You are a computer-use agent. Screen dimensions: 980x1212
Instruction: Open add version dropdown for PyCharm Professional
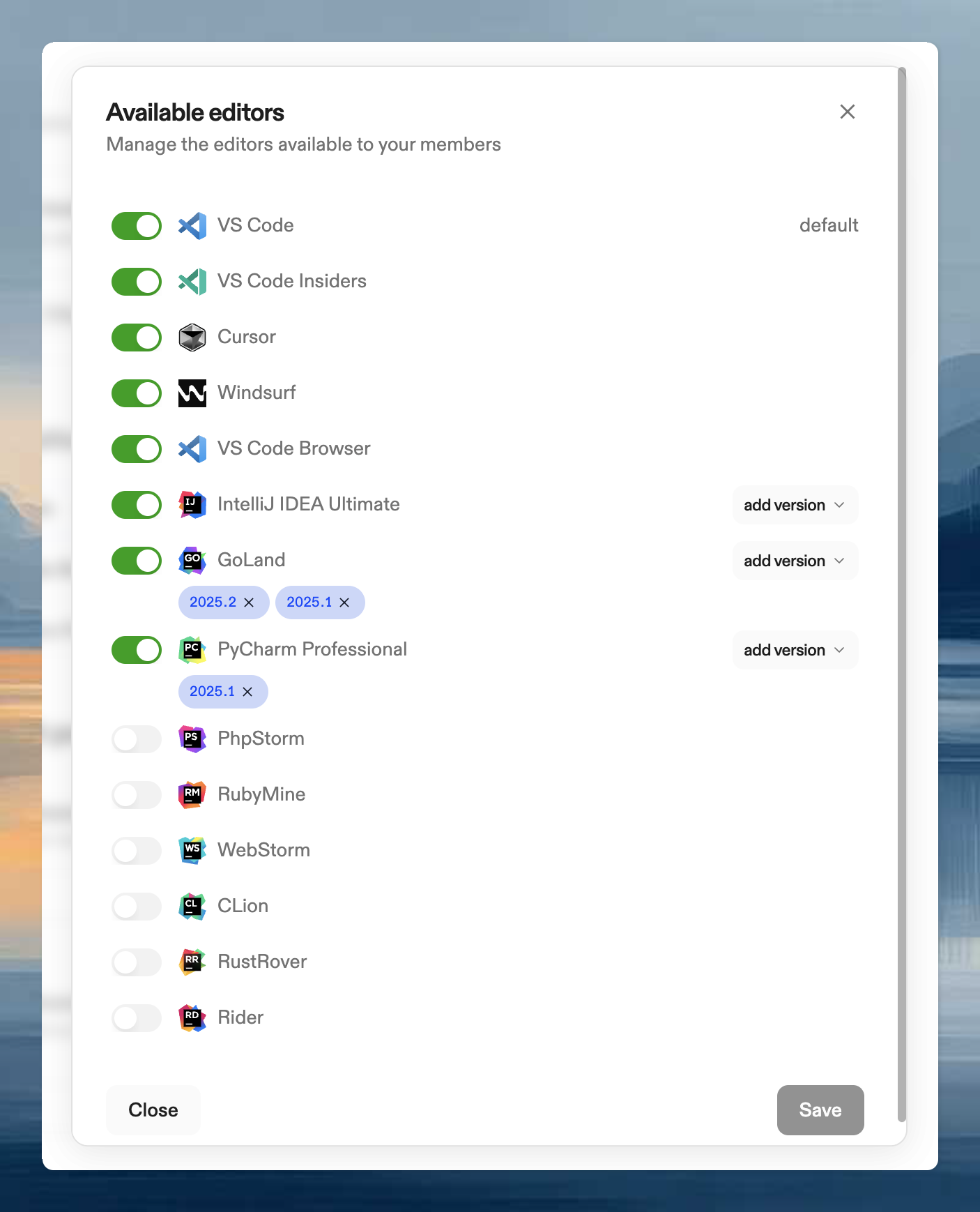[795, 650]
